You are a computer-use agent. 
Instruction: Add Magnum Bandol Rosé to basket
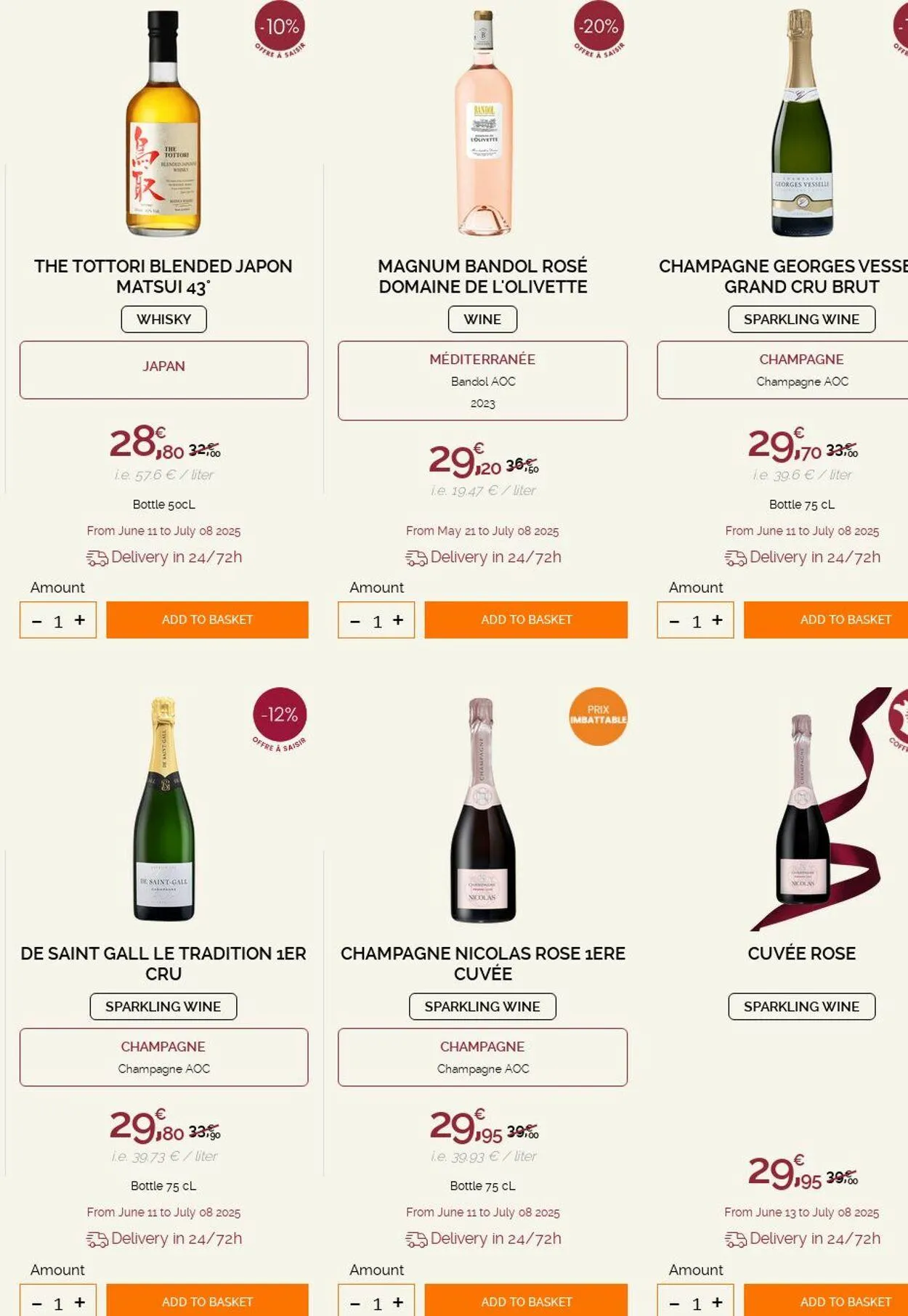pos(526,620)
